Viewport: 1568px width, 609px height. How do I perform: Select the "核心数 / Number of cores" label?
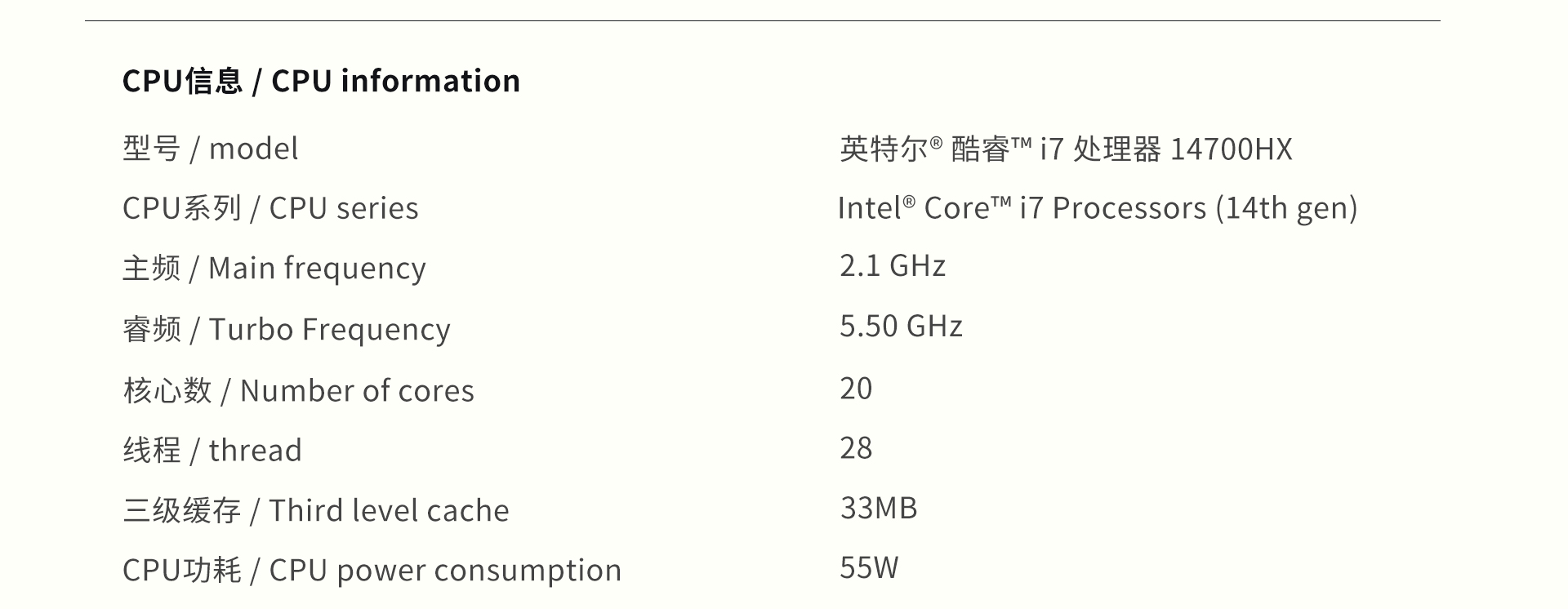point(298,390)
